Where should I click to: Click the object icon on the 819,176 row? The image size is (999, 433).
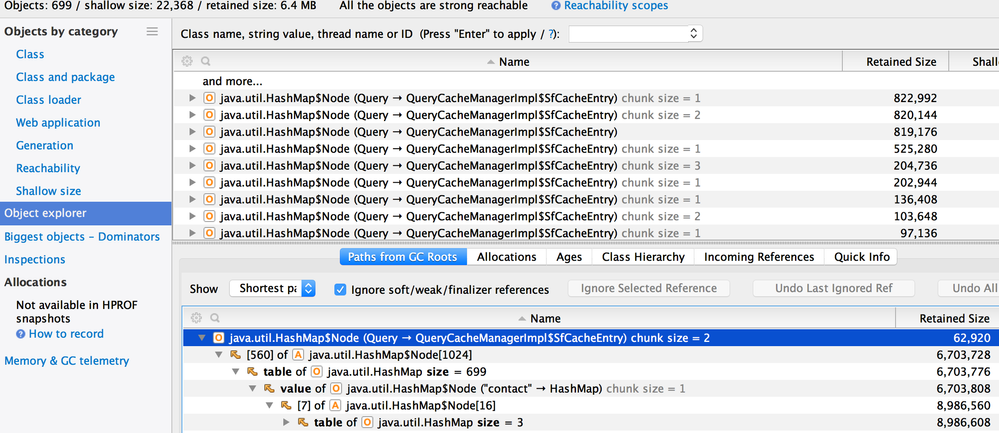point(209,132)
